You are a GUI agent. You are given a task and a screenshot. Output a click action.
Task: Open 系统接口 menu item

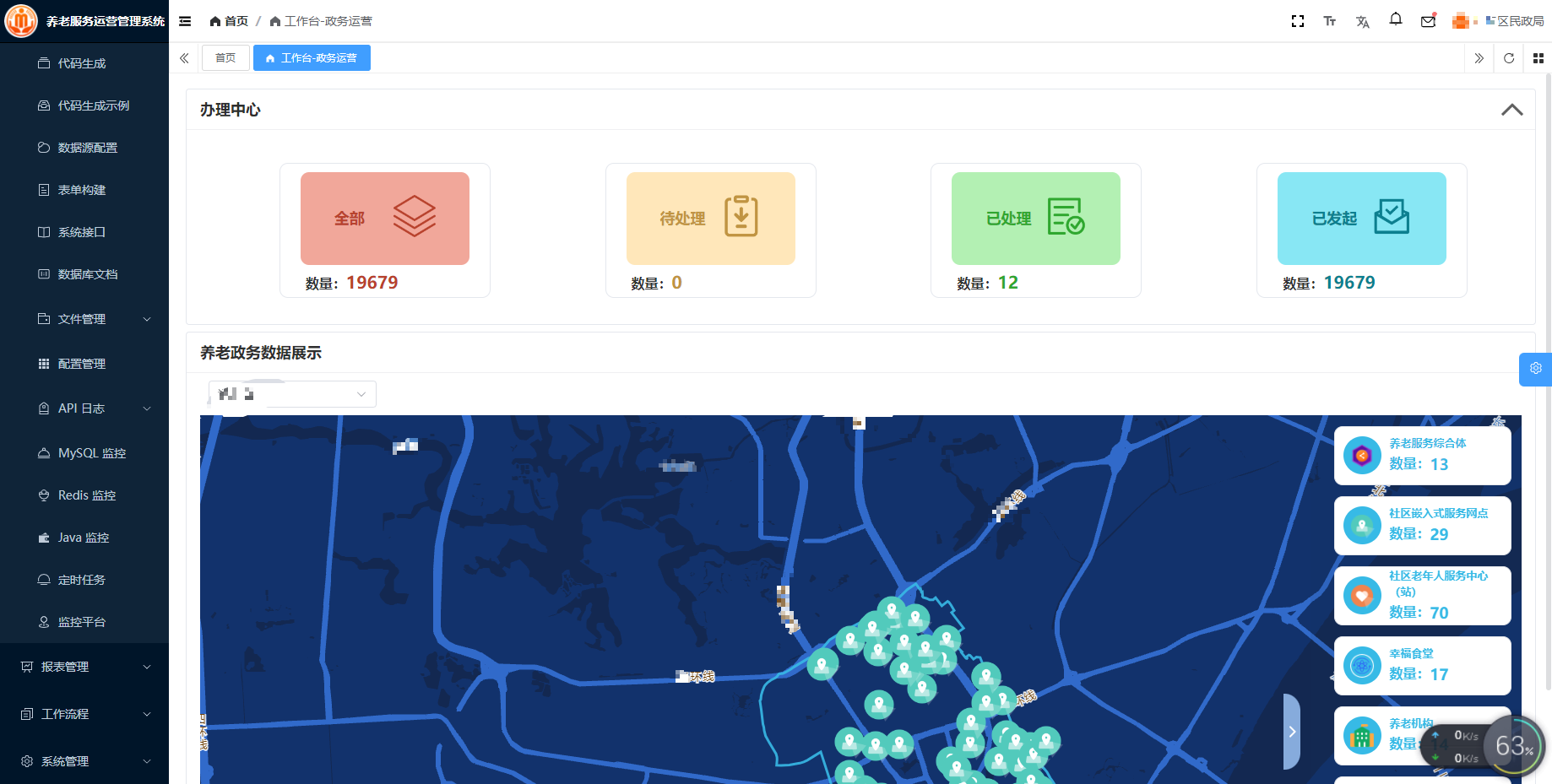(x=84, y=232)
